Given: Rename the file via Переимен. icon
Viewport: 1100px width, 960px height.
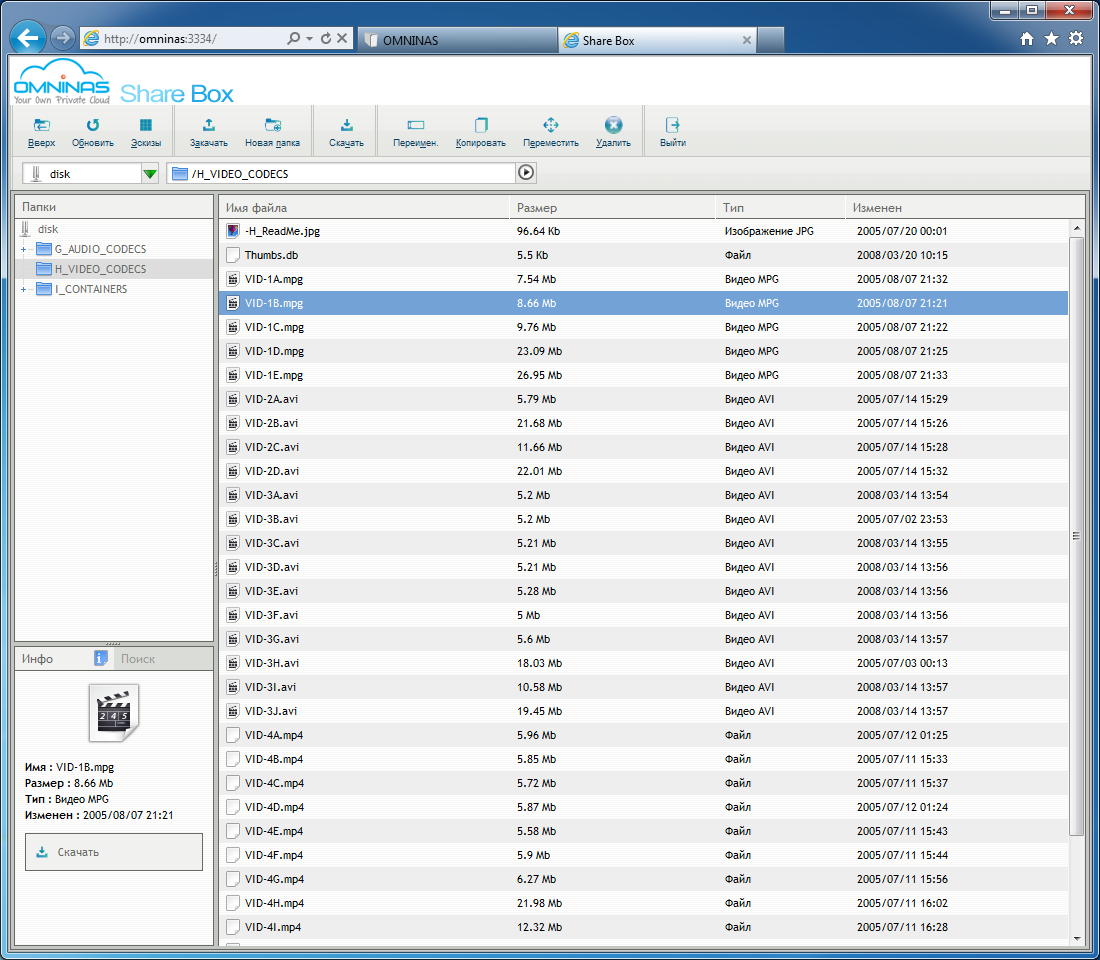Looking at the screenshot, I should pyautogui.click(x=416, y=126).
